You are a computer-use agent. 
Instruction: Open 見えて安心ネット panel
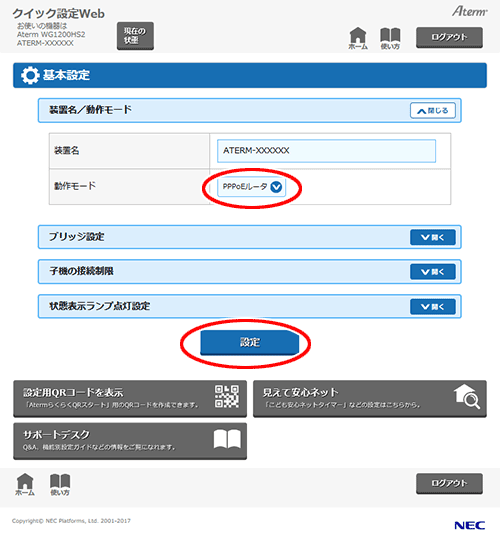point(370,398)
